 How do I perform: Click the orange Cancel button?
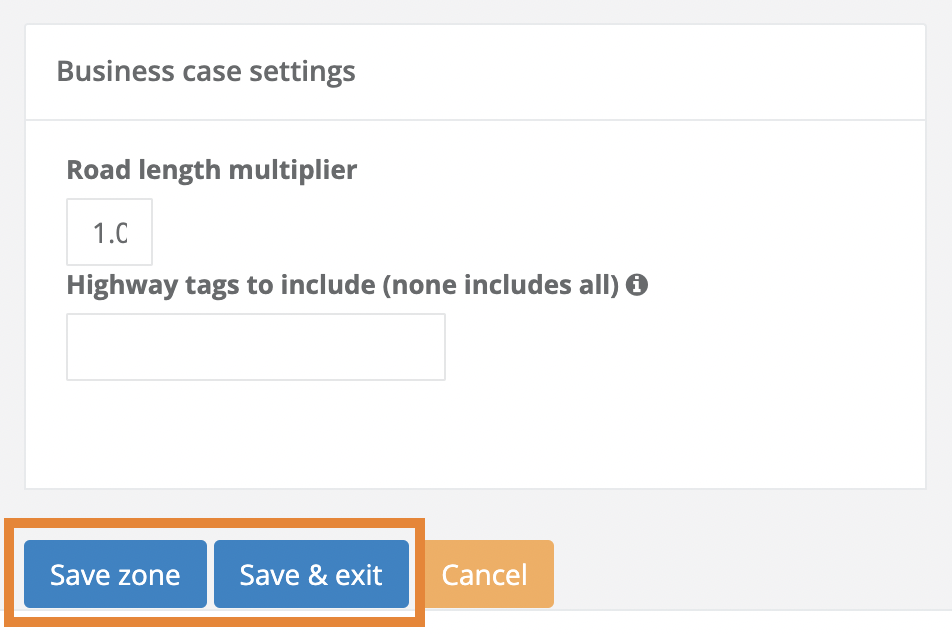tap(484, 574)
